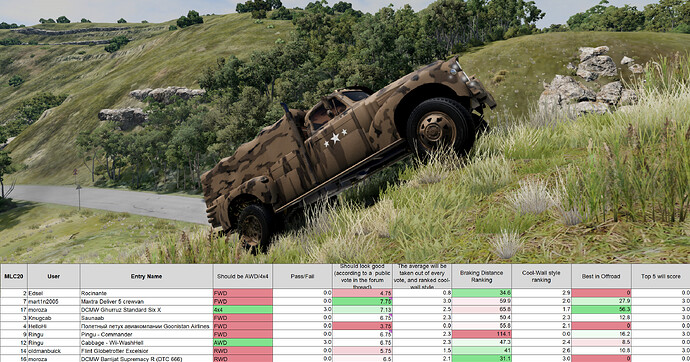Select the MLC20 number 17 cell
The width and height of the screenshot is (690, 362).
[x=14, y=310]
